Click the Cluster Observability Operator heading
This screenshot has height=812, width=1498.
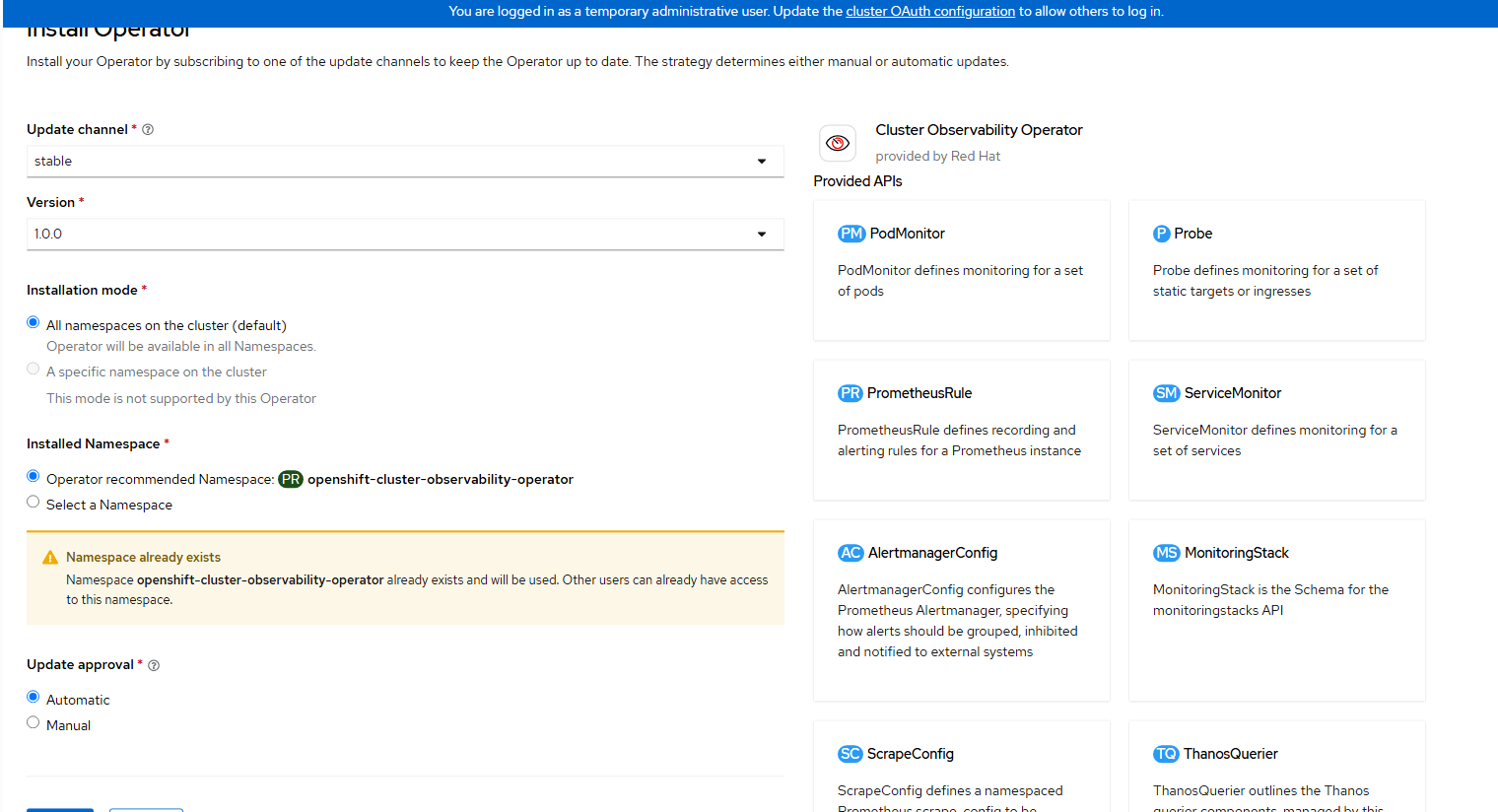tap(979, 130)
